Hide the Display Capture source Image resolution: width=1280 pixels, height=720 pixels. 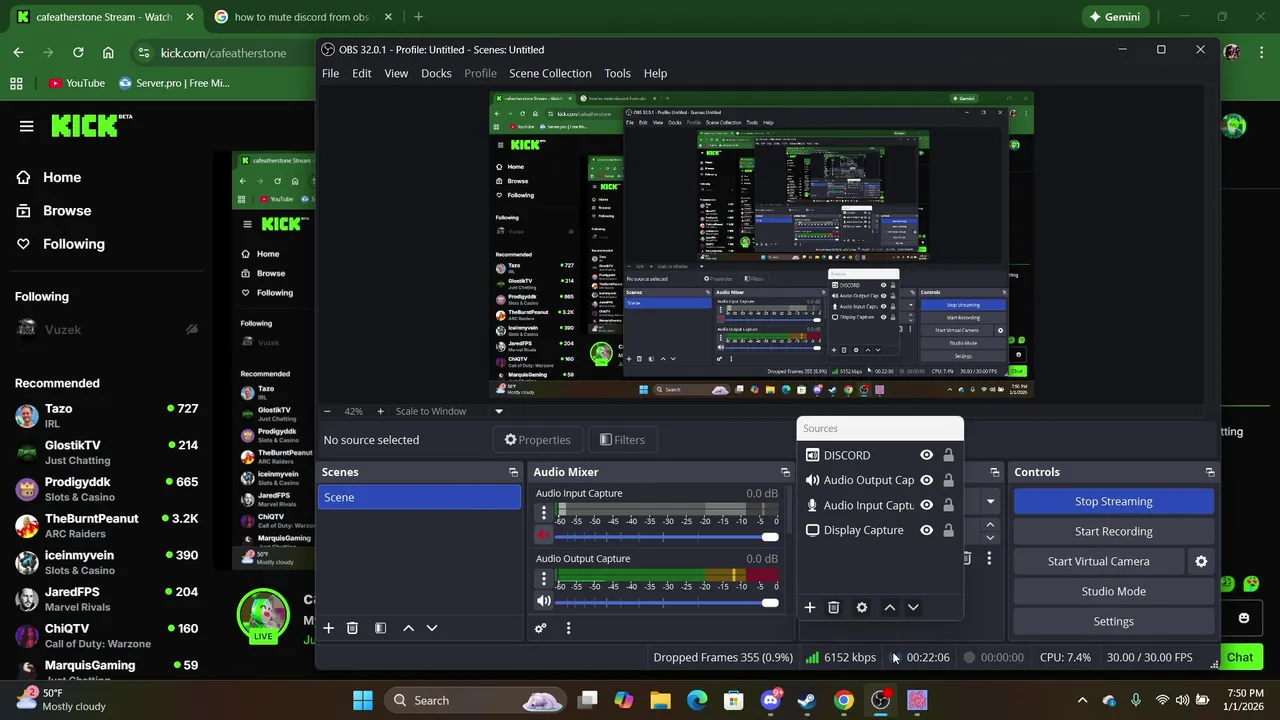pyautogui.click(x=927, y=530)
